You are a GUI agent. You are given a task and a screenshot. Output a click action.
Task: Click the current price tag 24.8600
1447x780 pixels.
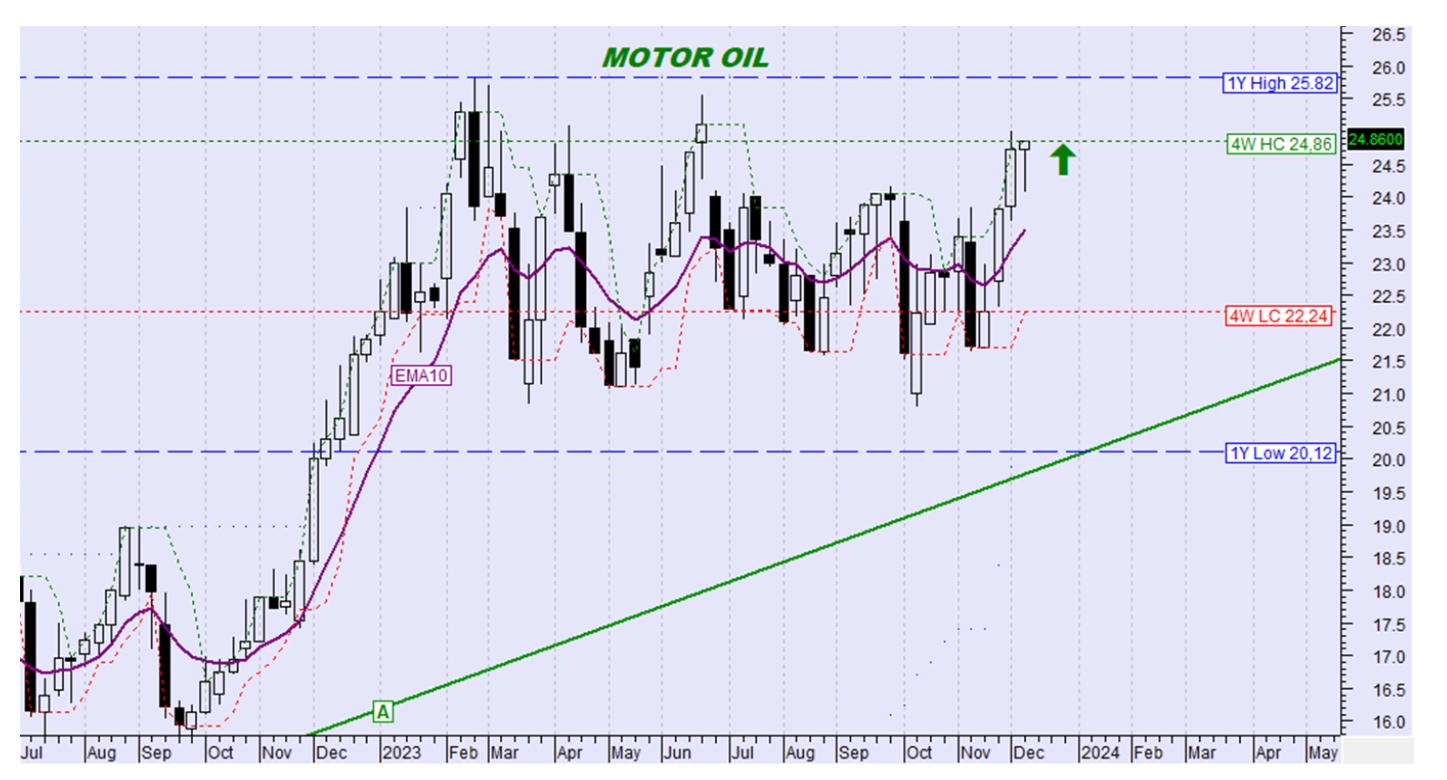click(x=1375, y=139)
